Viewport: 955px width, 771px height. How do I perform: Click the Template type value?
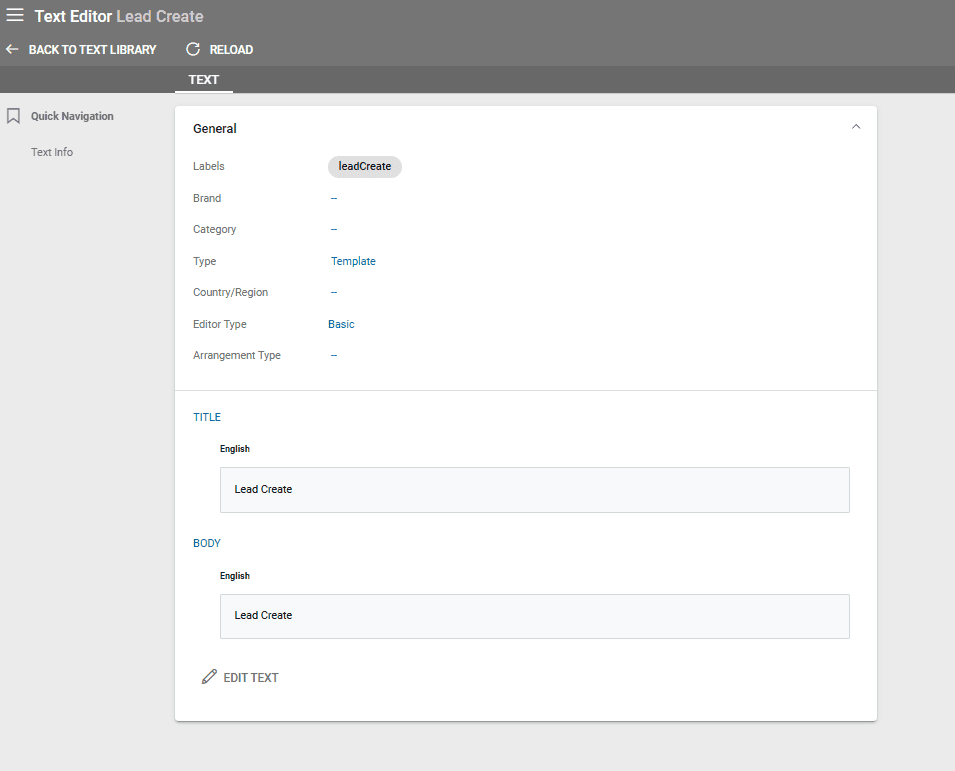353,261
